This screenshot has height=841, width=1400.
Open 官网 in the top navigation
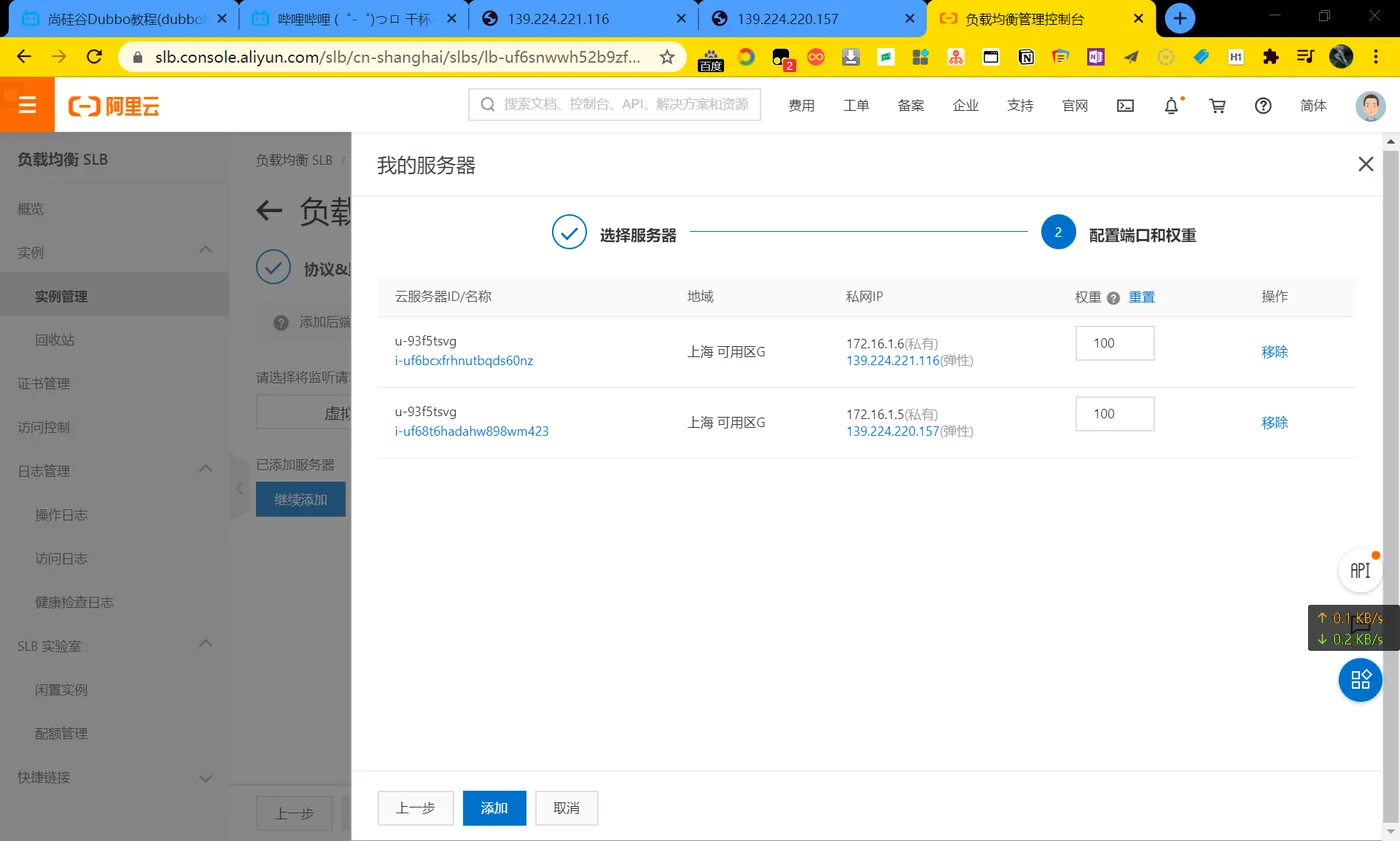tap(1075, 105)
